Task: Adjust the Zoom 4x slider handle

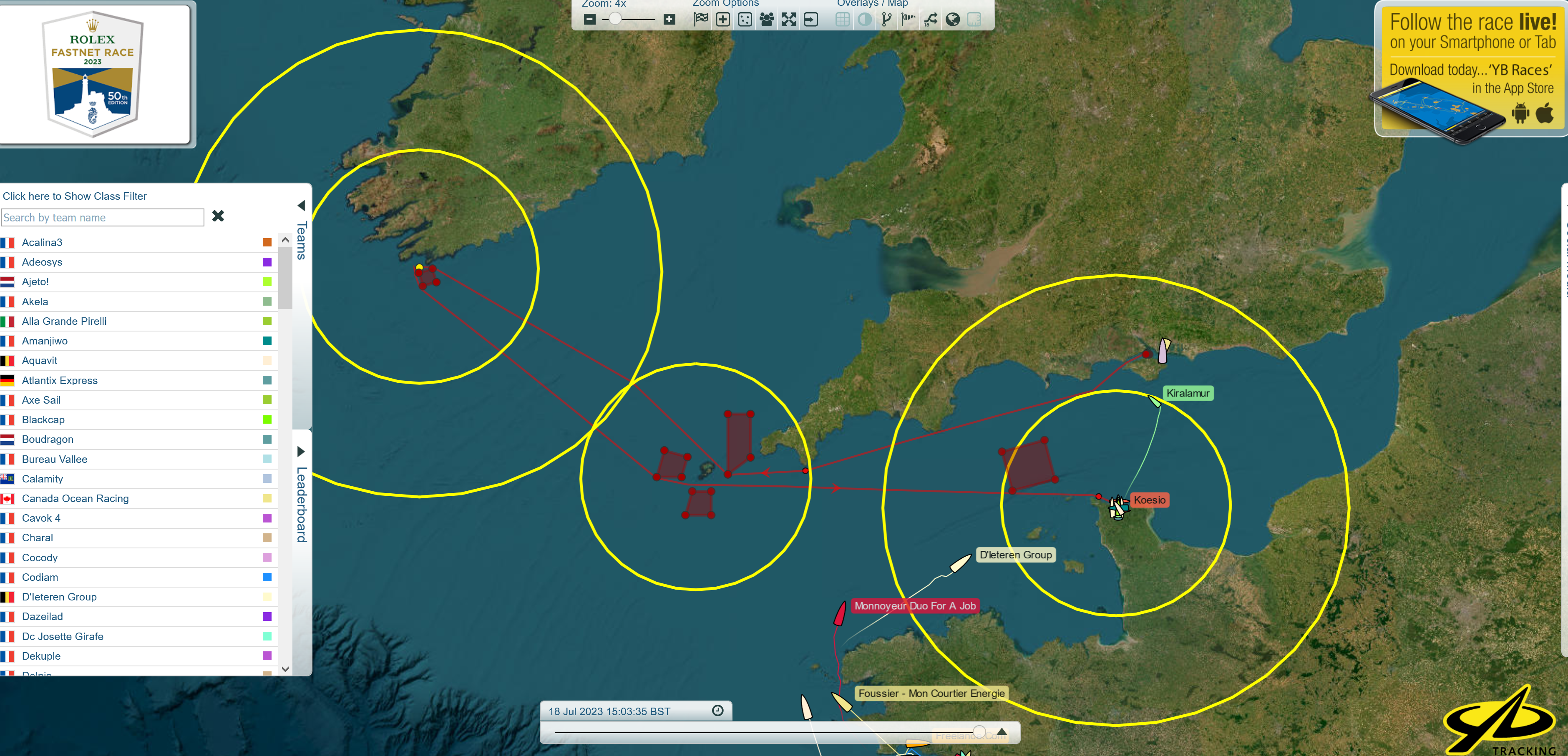Action: 615,20
